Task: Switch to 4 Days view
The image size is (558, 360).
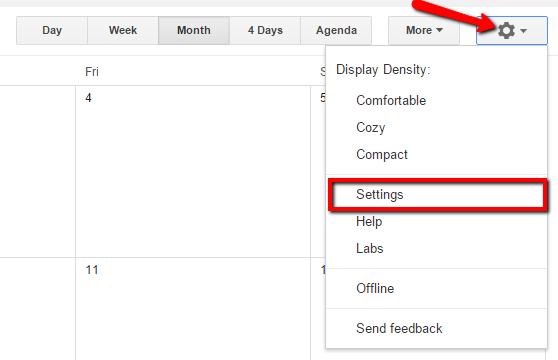Action: tap(265, 31)
